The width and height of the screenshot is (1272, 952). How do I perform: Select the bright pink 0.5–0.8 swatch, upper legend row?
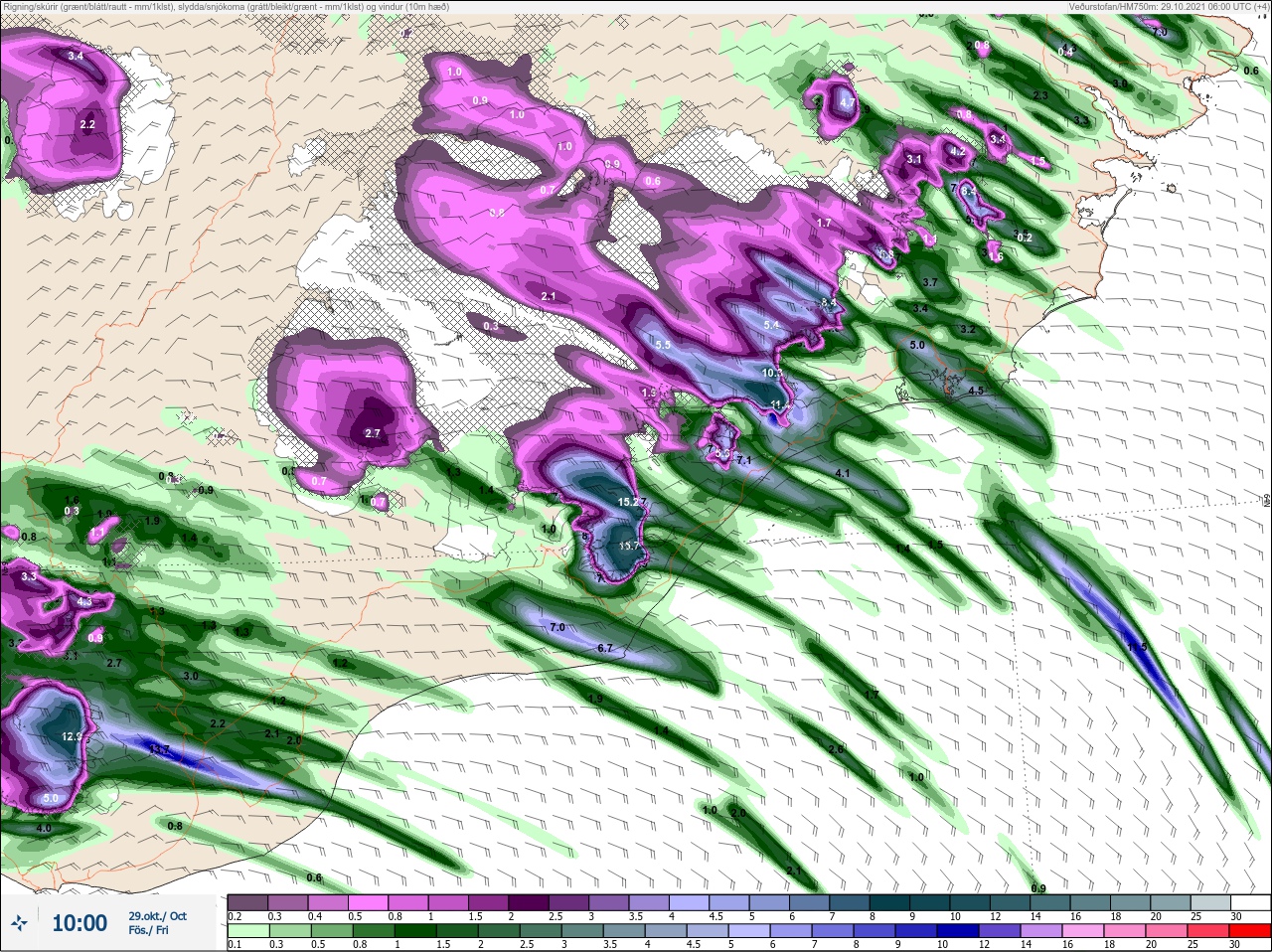tap(368, 903)
